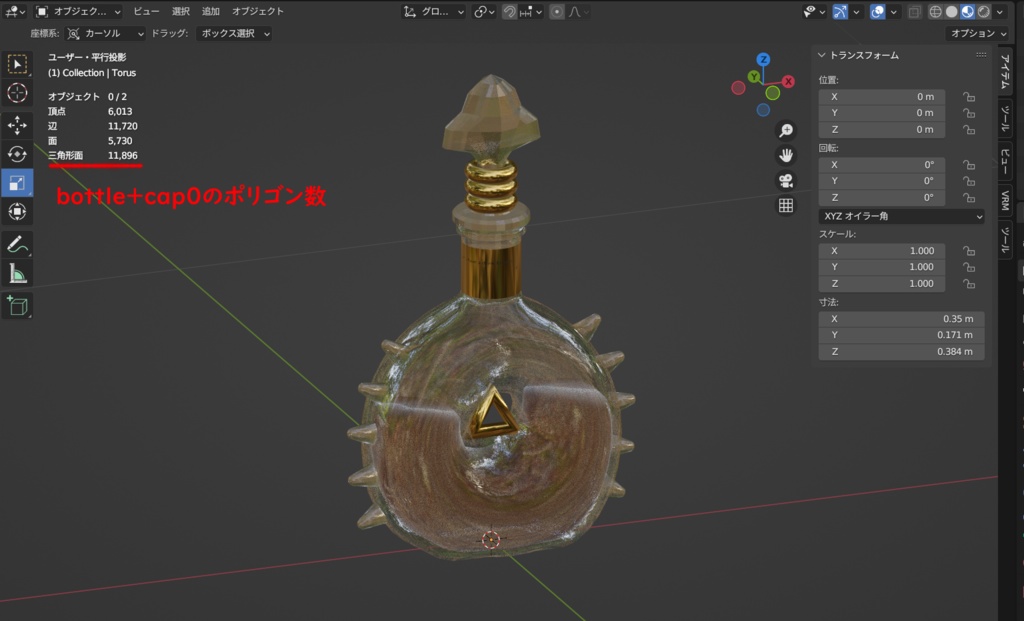The image size is (1024, 621).
Task: Click dimensions X field 0.35 m
Action: [x=901, y=319]
